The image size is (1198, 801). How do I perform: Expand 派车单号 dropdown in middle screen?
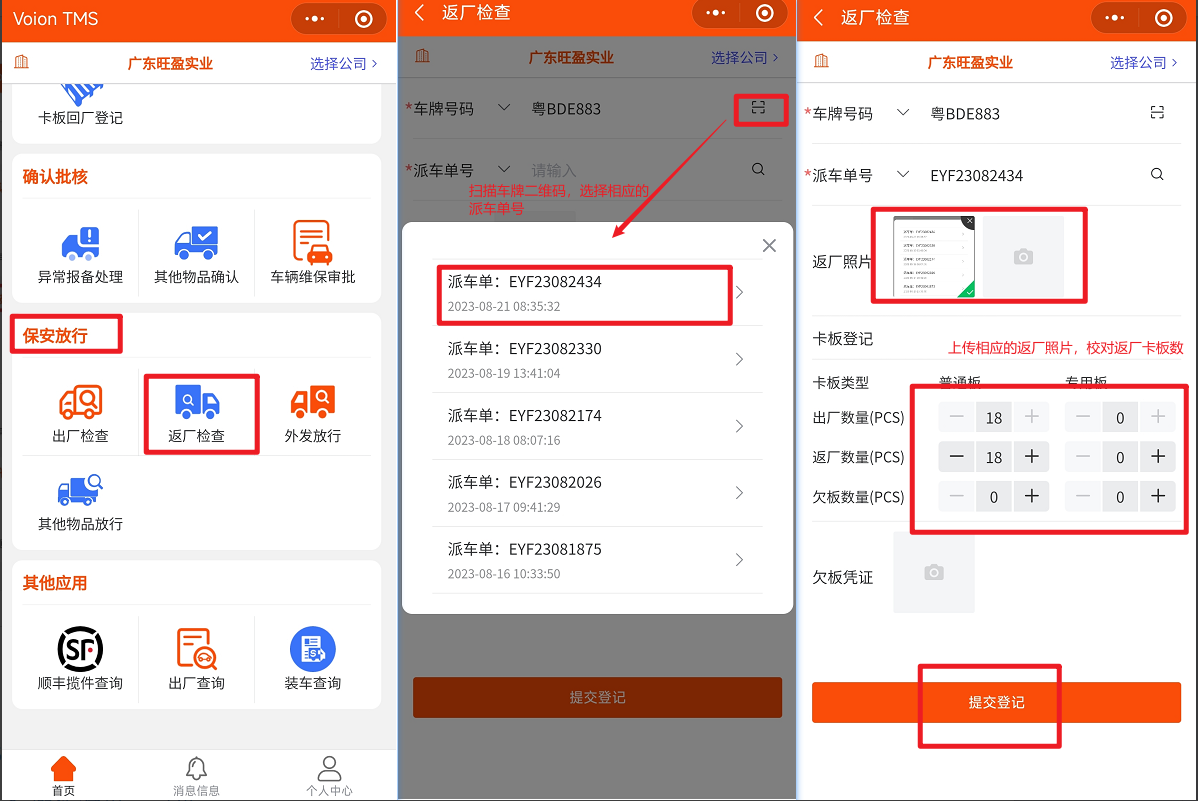coord(503,169)
